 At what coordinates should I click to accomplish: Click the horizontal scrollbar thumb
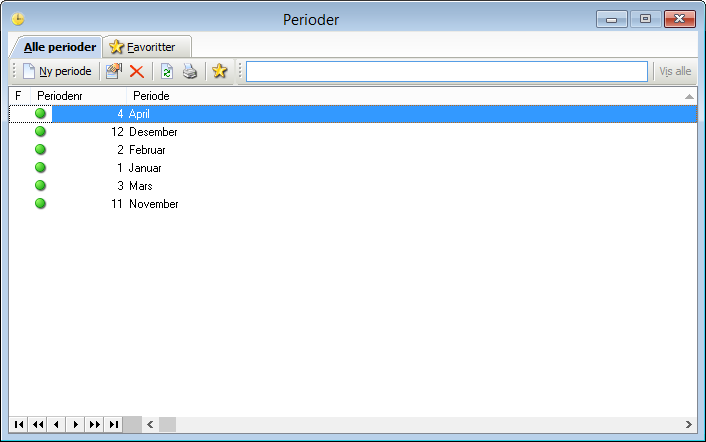coord(167,424)
